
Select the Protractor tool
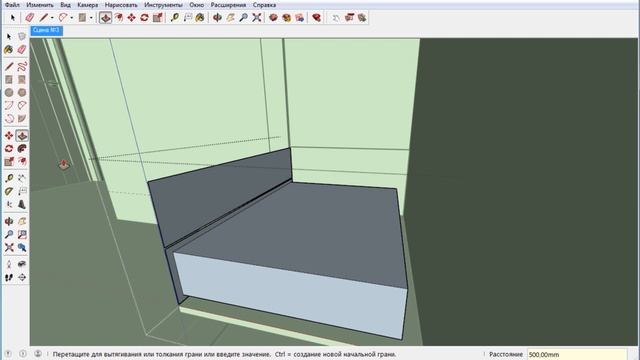(9, 191)
